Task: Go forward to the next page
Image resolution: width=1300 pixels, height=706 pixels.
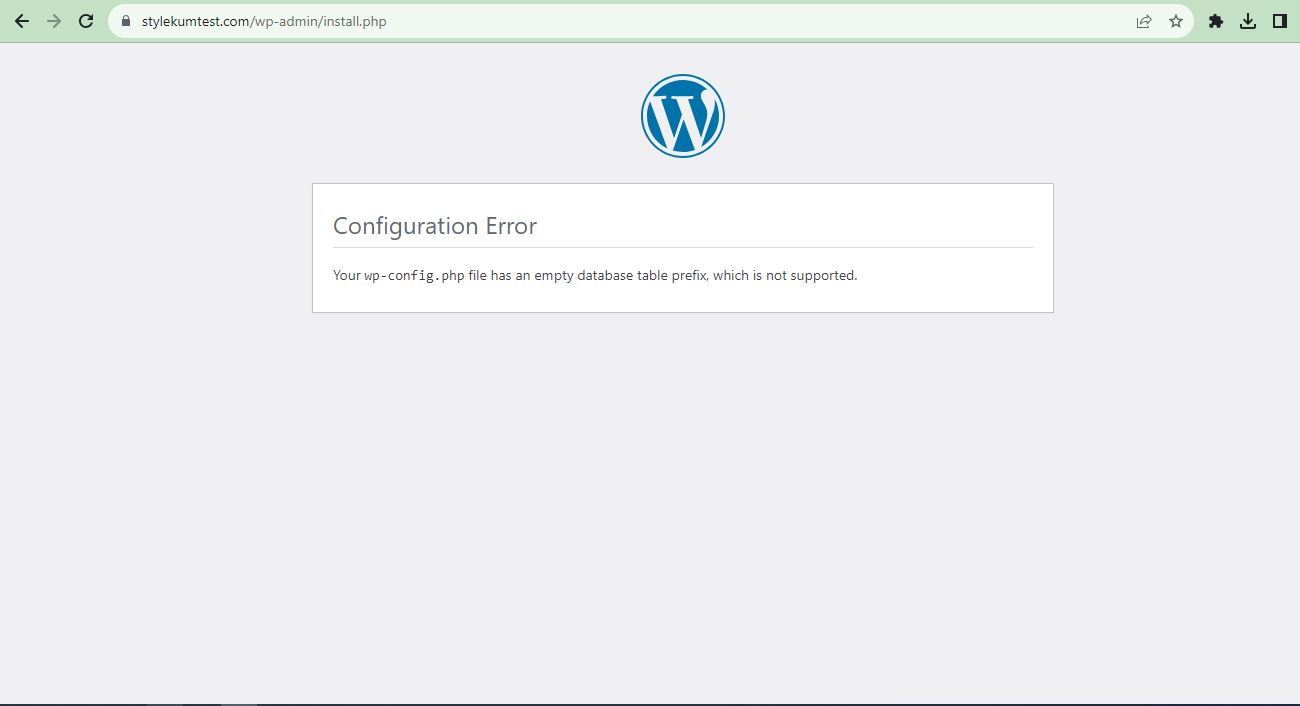Action: click(x=54, y=21)
